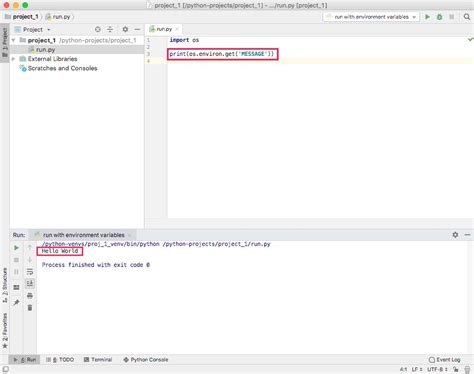474x374 pixels.
Task: Click the locate current file target icon
Action: point(98,29)
